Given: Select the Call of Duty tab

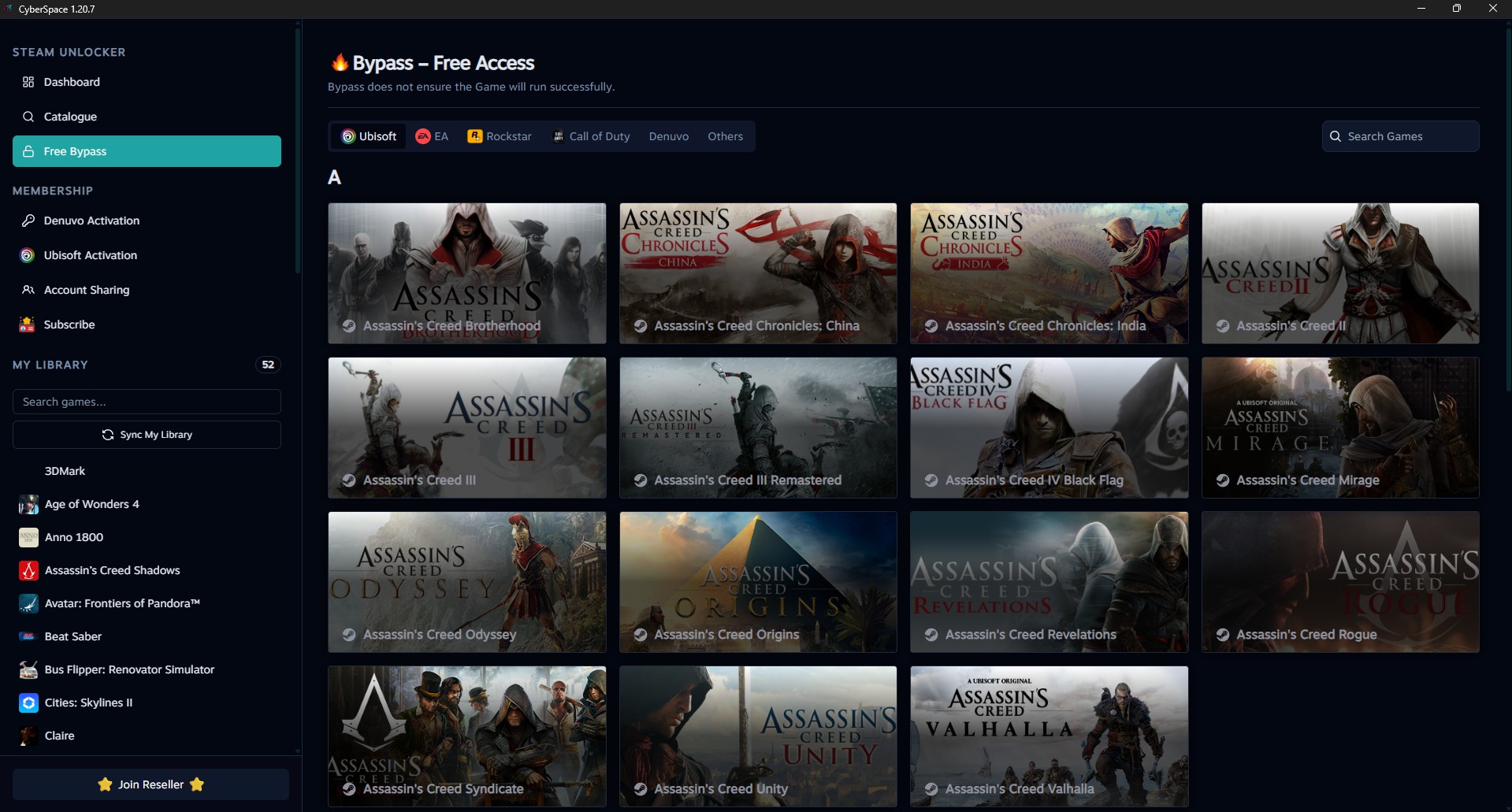Looking at the screenshot, I should click(591, 136).
